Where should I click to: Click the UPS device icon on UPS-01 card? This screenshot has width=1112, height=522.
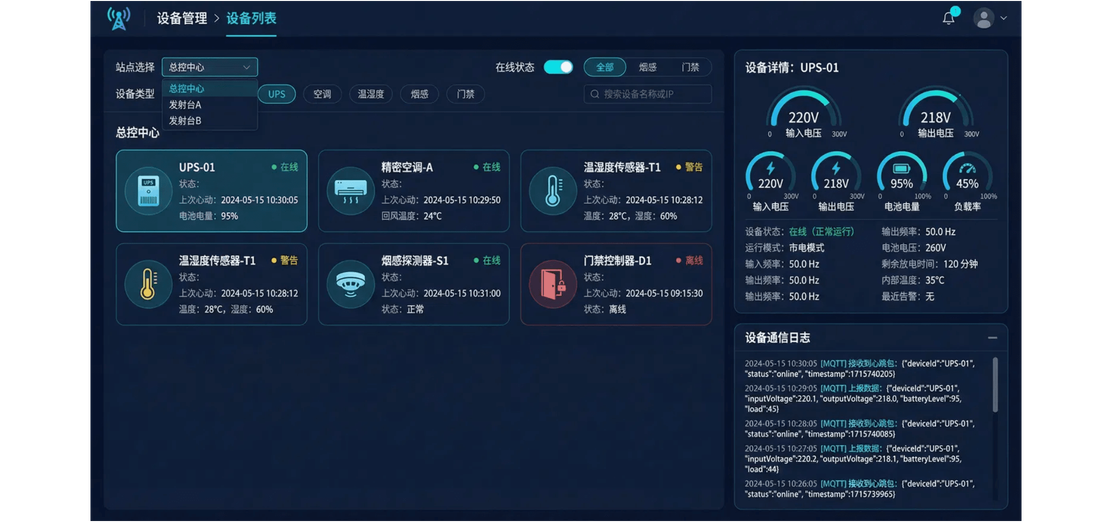148,191
